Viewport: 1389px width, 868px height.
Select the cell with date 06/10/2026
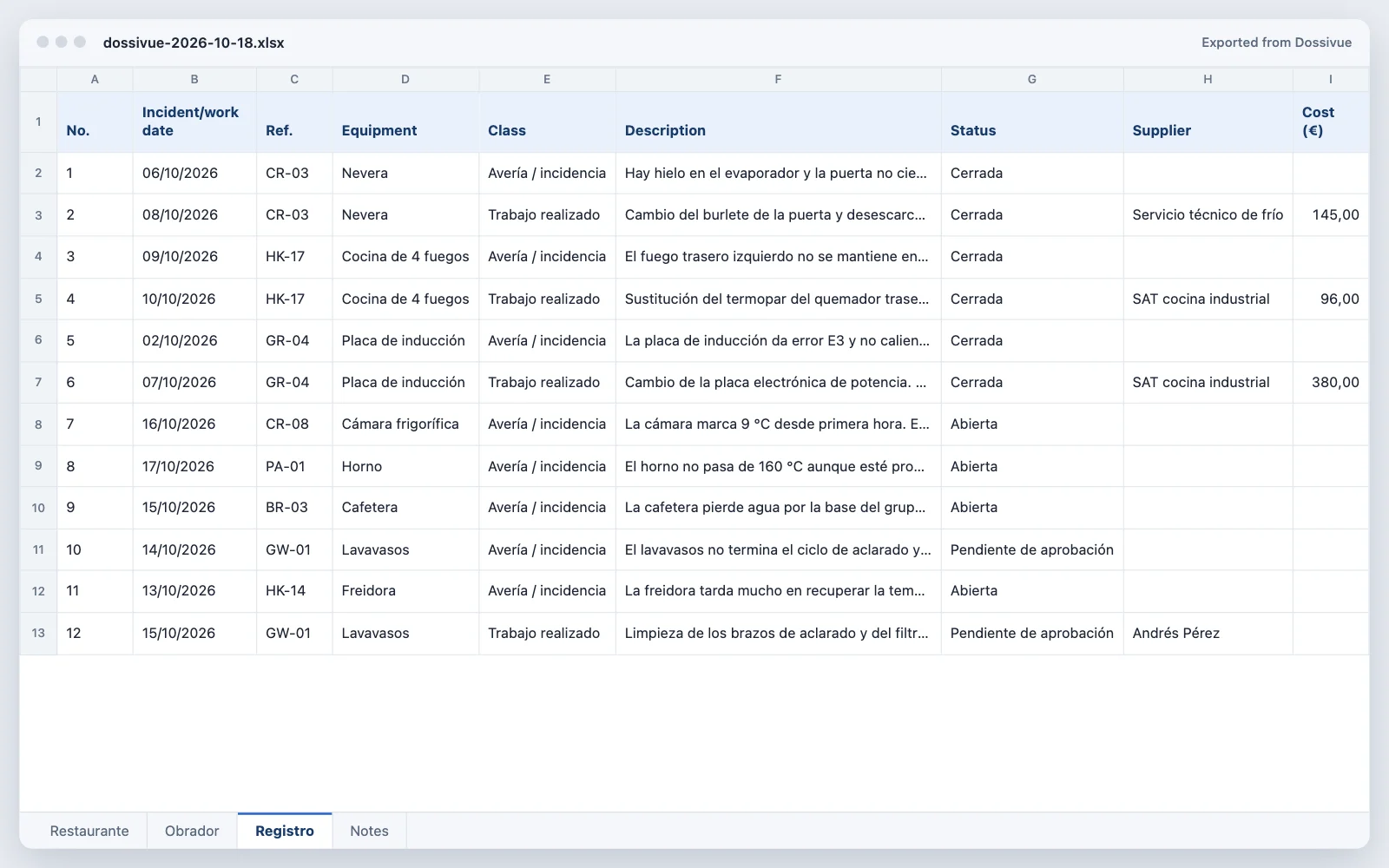tap(194, 174)
